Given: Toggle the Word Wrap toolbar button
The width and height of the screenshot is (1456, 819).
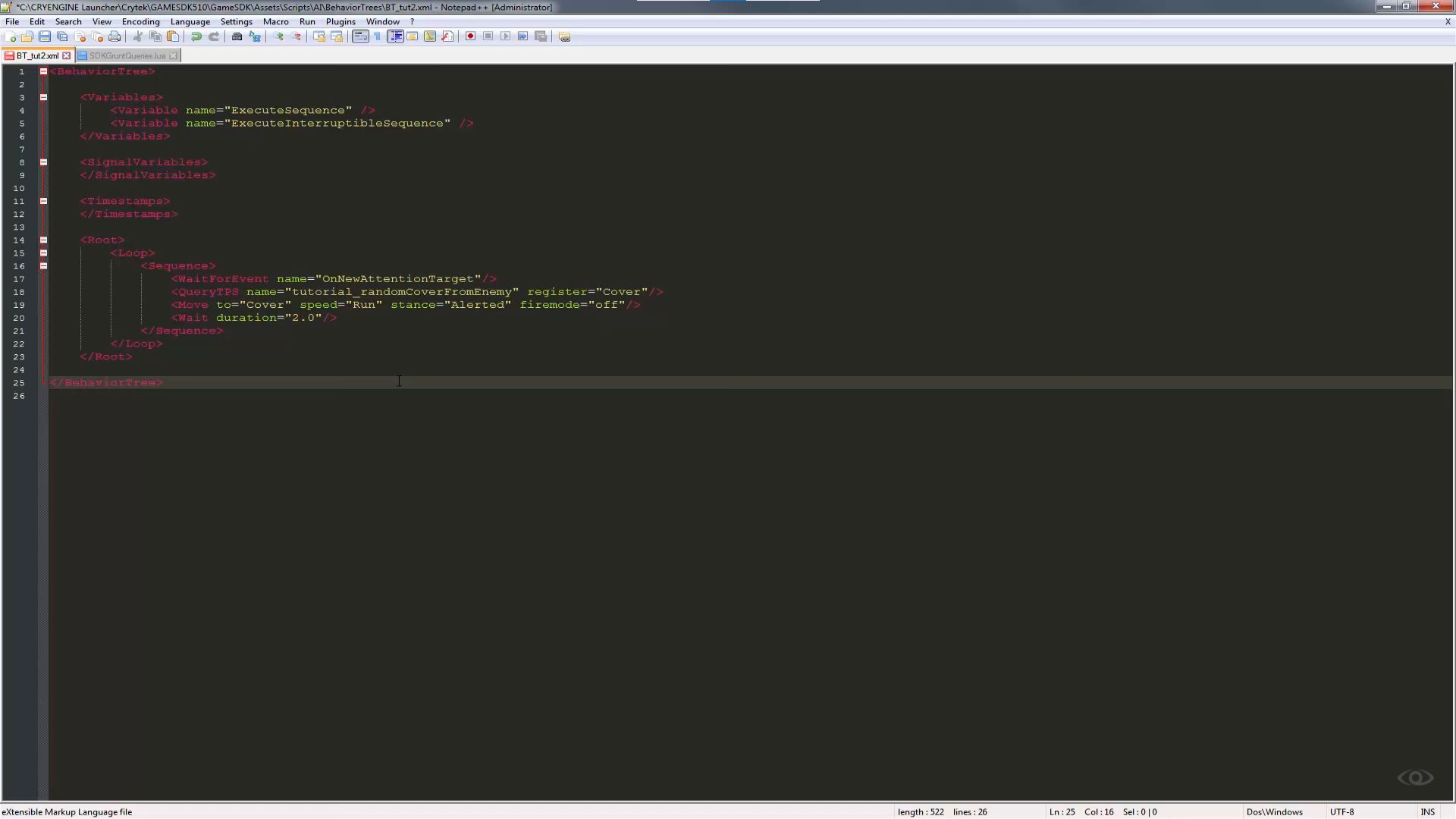Looking at the screenshot, I should (x=360, y=36).
